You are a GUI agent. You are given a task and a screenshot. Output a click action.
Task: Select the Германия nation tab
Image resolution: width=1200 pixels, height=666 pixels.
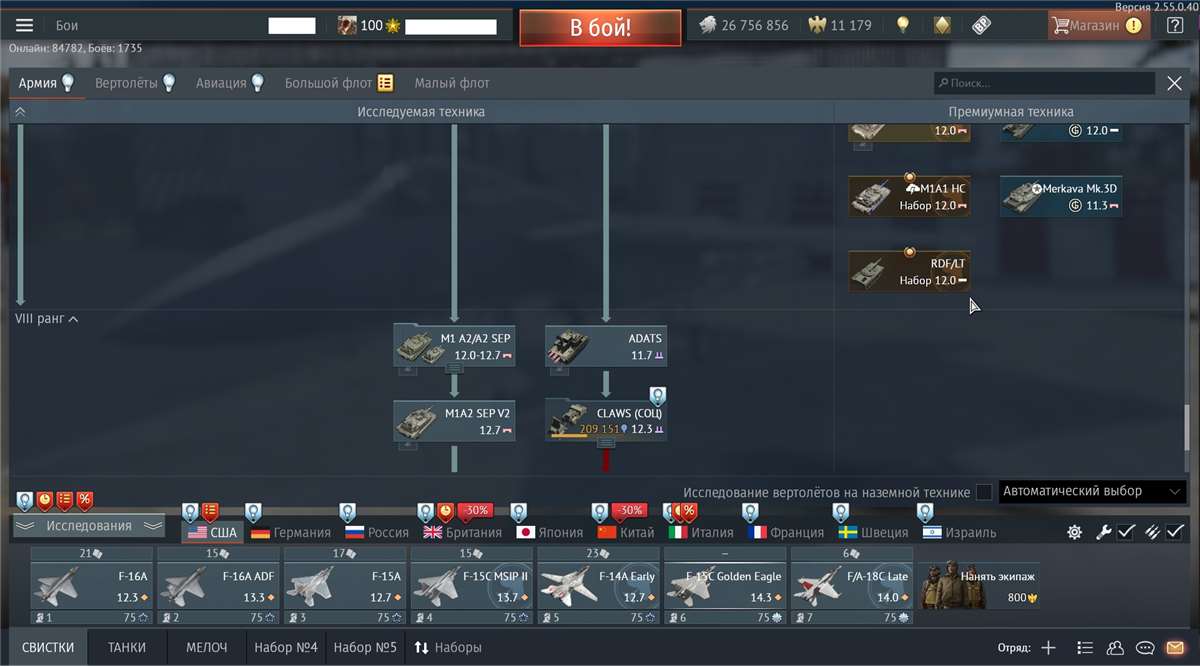click(291, 532)
